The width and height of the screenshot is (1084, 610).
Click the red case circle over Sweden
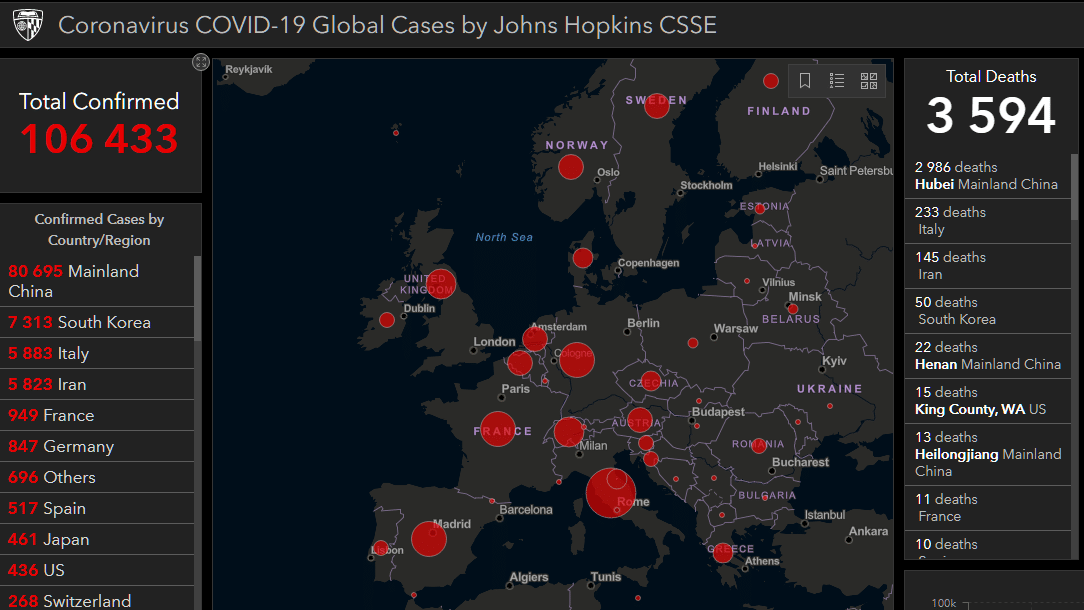(656, 104)
